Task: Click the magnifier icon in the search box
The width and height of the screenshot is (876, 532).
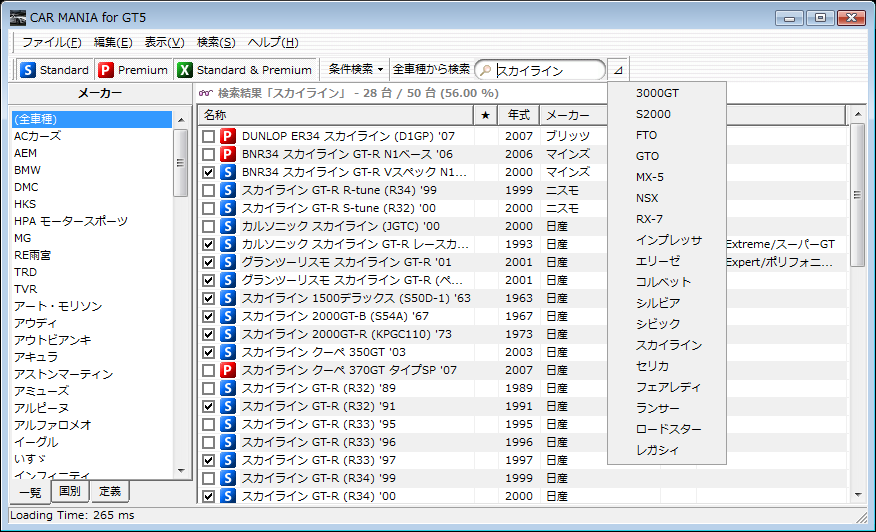Action: (x=486, y=70)
